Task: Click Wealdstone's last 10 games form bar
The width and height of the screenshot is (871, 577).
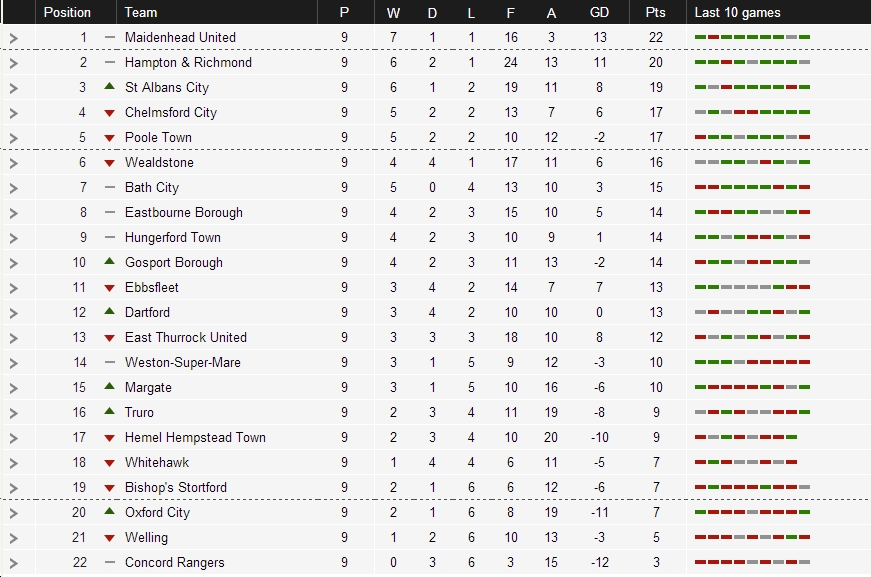Action: click(752, 162)
